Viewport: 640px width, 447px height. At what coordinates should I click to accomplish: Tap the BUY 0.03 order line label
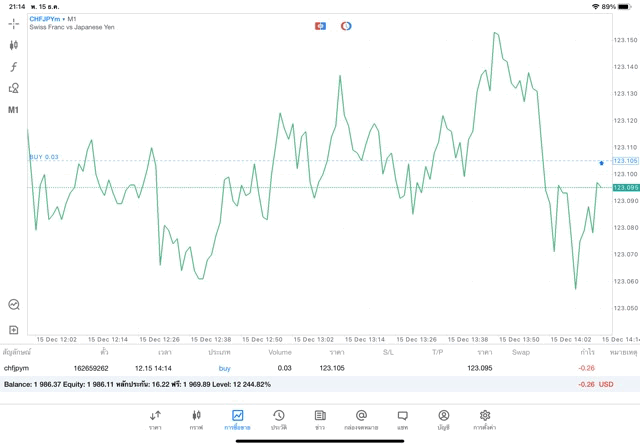[44, 157]
